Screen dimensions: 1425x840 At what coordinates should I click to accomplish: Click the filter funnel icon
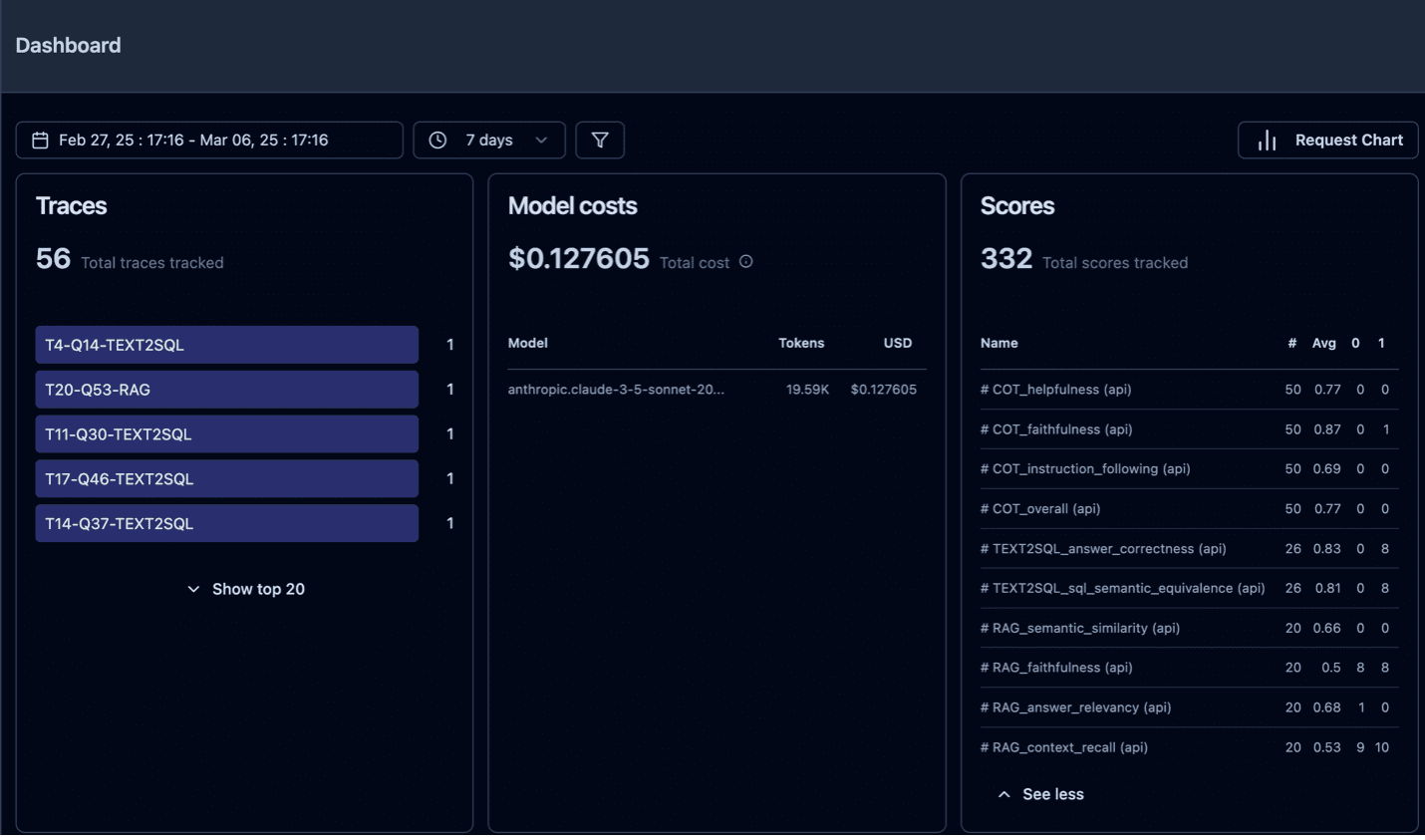[600, 140]
